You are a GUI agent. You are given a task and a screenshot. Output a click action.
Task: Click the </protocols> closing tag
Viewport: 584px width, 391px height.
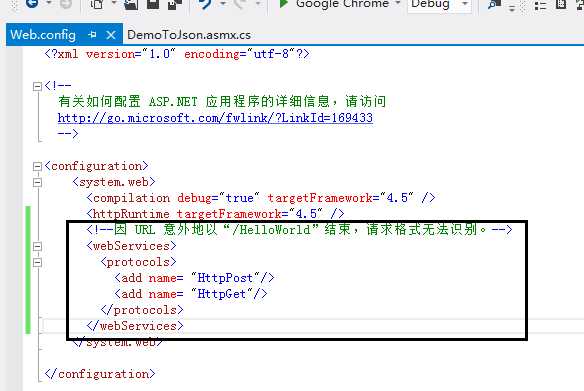142,310
